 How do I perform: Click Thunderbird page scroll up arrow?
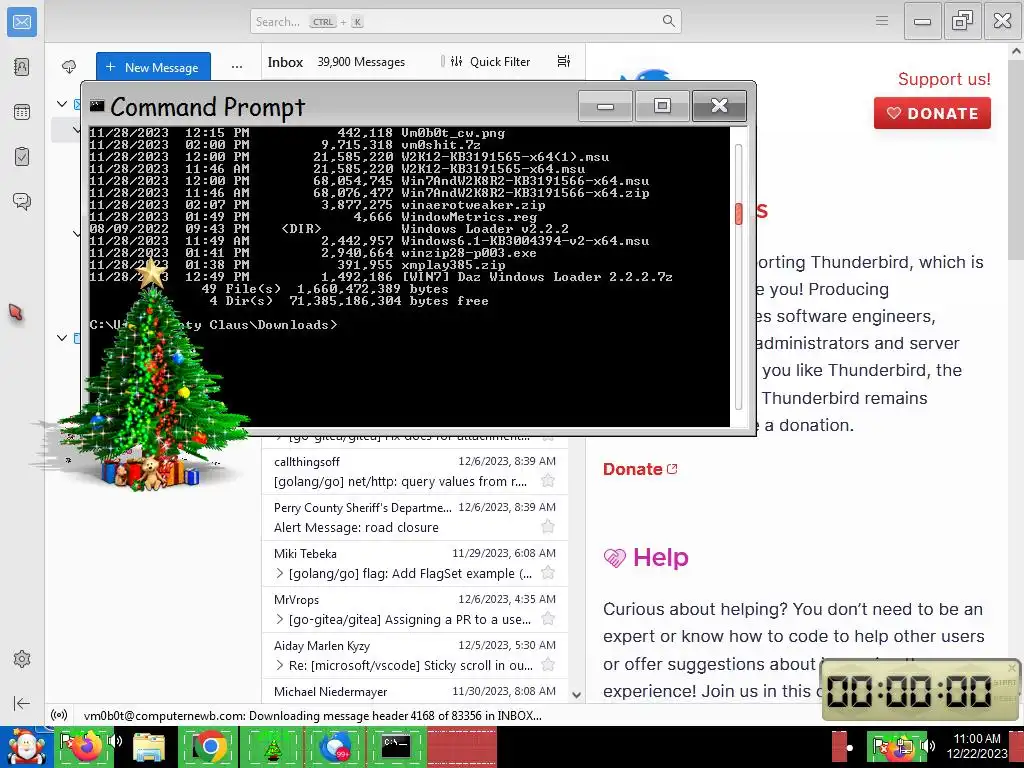click(1016, 50)
